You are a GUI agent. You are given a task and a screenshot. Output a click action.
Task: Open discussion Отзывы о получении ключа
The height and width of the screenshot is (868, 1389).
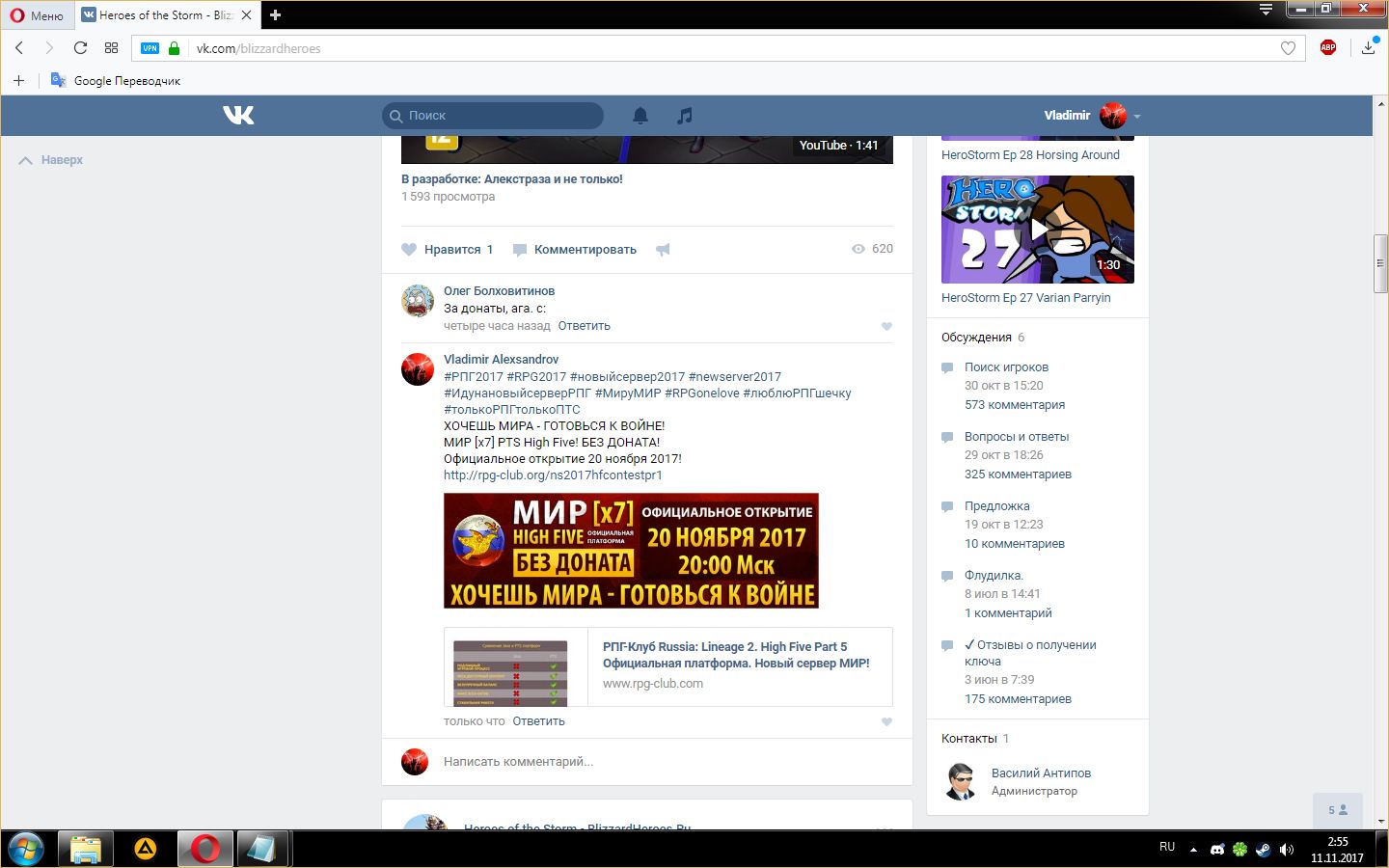pyautogui.click(x=1030, y=653)
